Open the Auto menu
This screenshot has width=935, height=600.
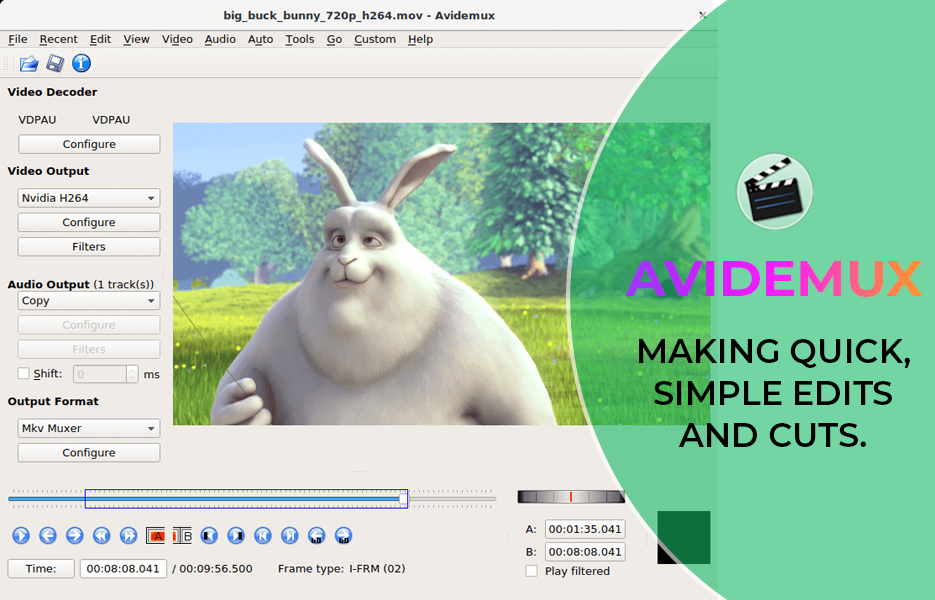coord(261,39)
